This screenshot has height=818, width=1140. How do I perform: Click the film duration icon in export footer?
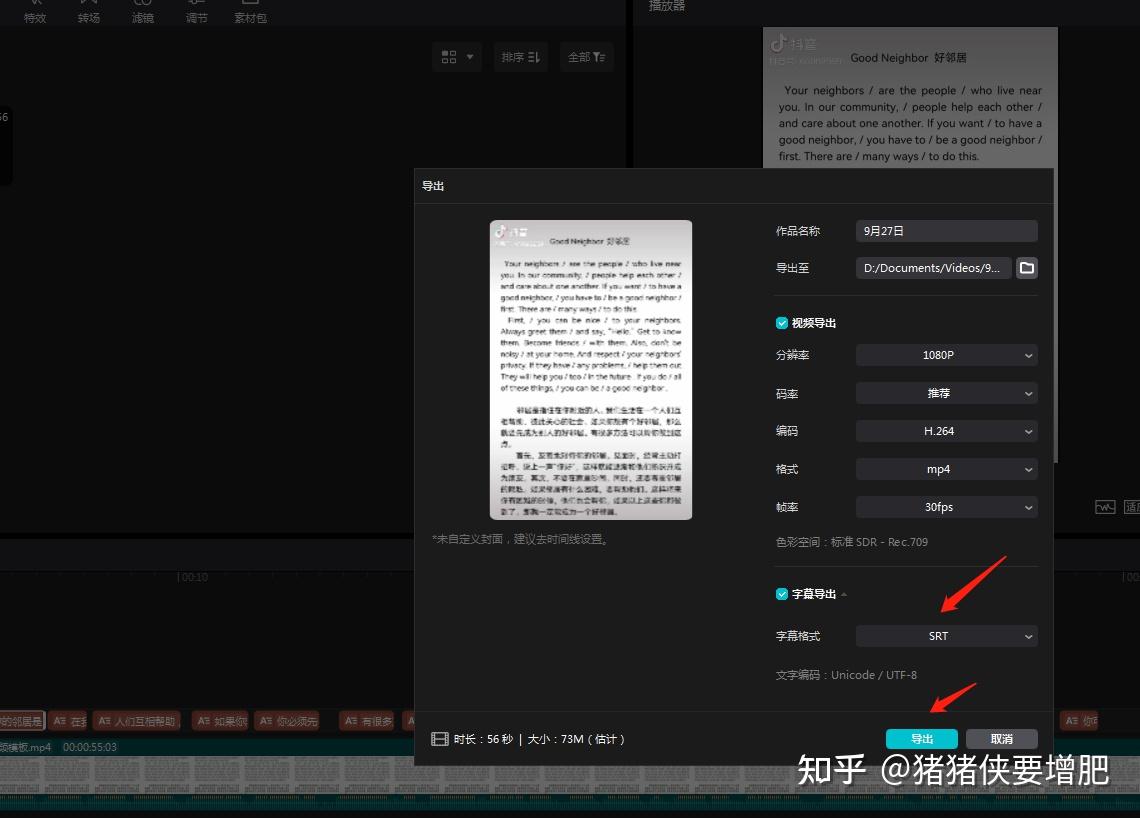440,739
